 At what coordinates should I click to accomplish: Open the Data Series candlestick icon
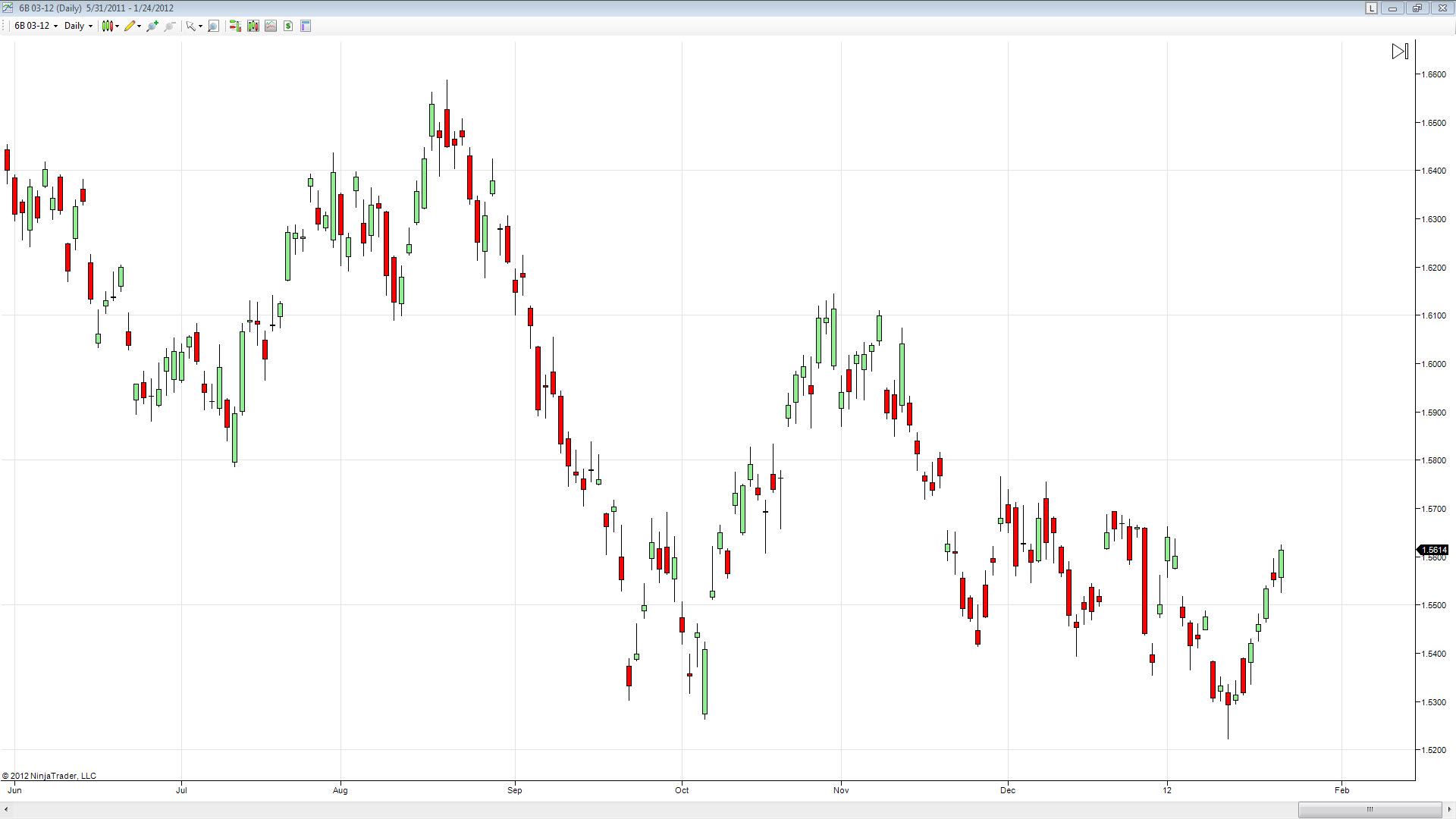pos(253,26)
